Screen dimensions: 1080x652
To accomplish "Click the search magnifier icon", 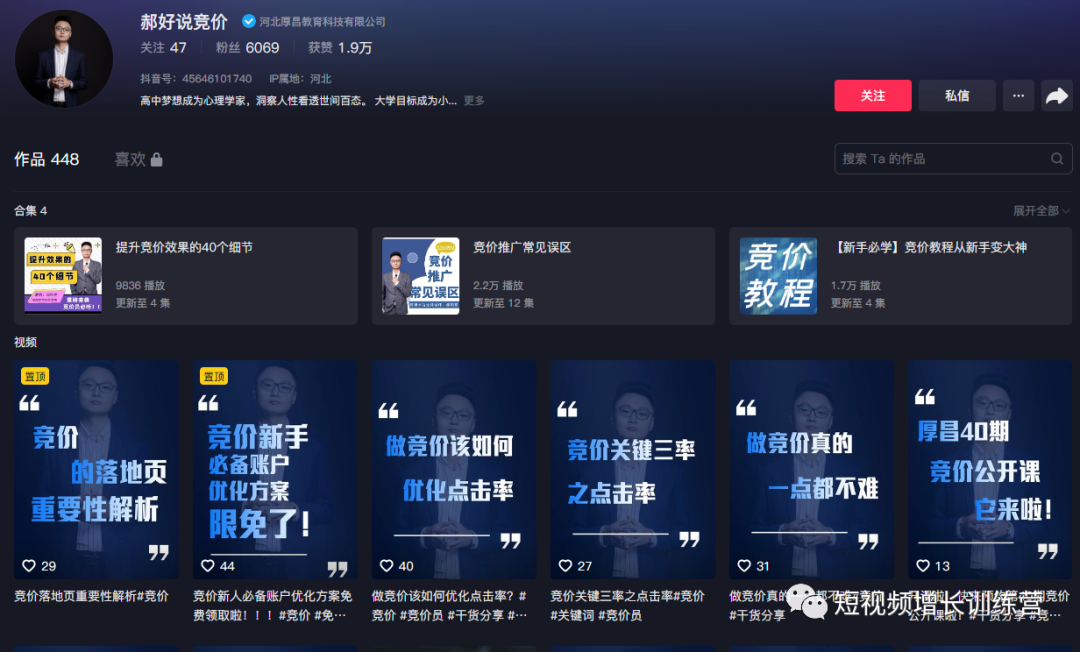I will [x=1057, y=159].
